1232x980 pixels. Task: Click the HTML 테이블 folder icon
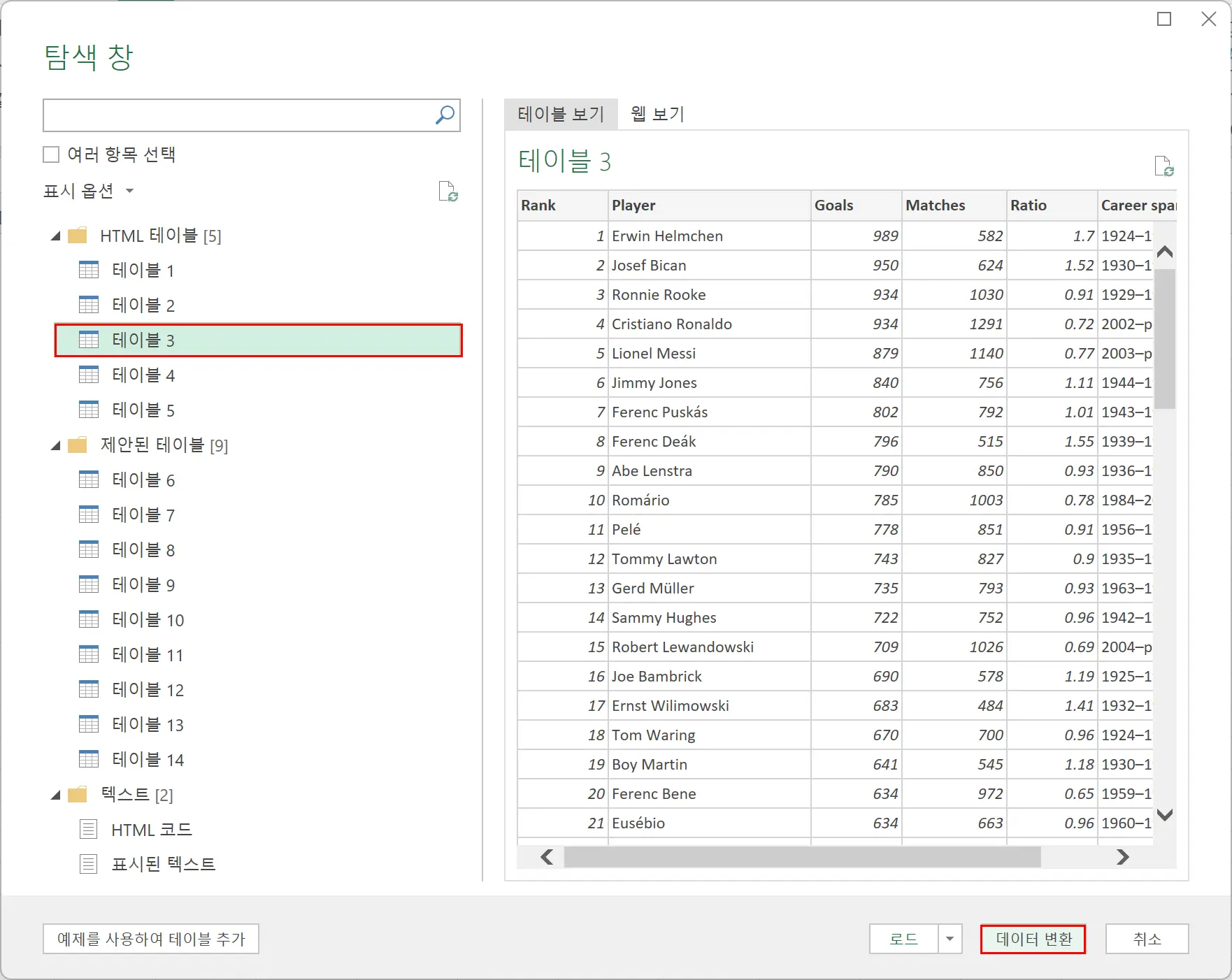tap(78, 236)
